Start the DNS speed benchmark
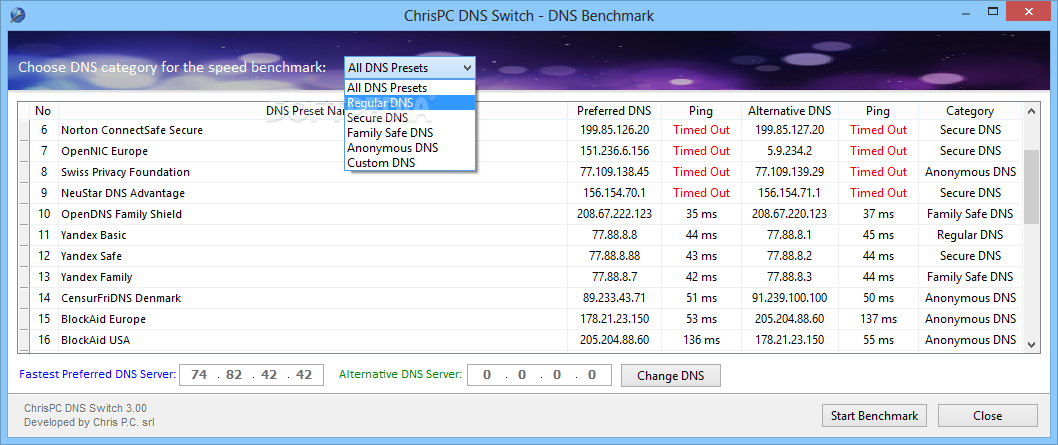The height and width of the screenshot is (445, 1058). 874,415
